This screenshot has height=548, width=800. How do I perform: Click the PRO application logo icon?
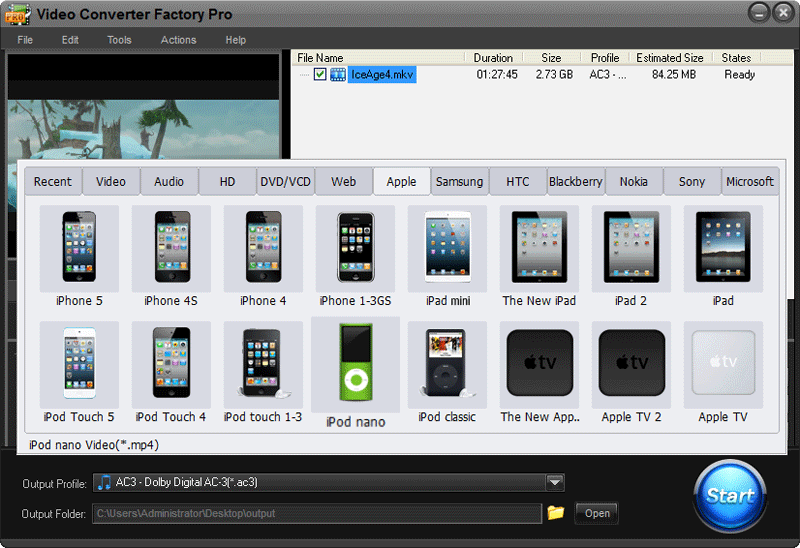(x=16, y=14)
